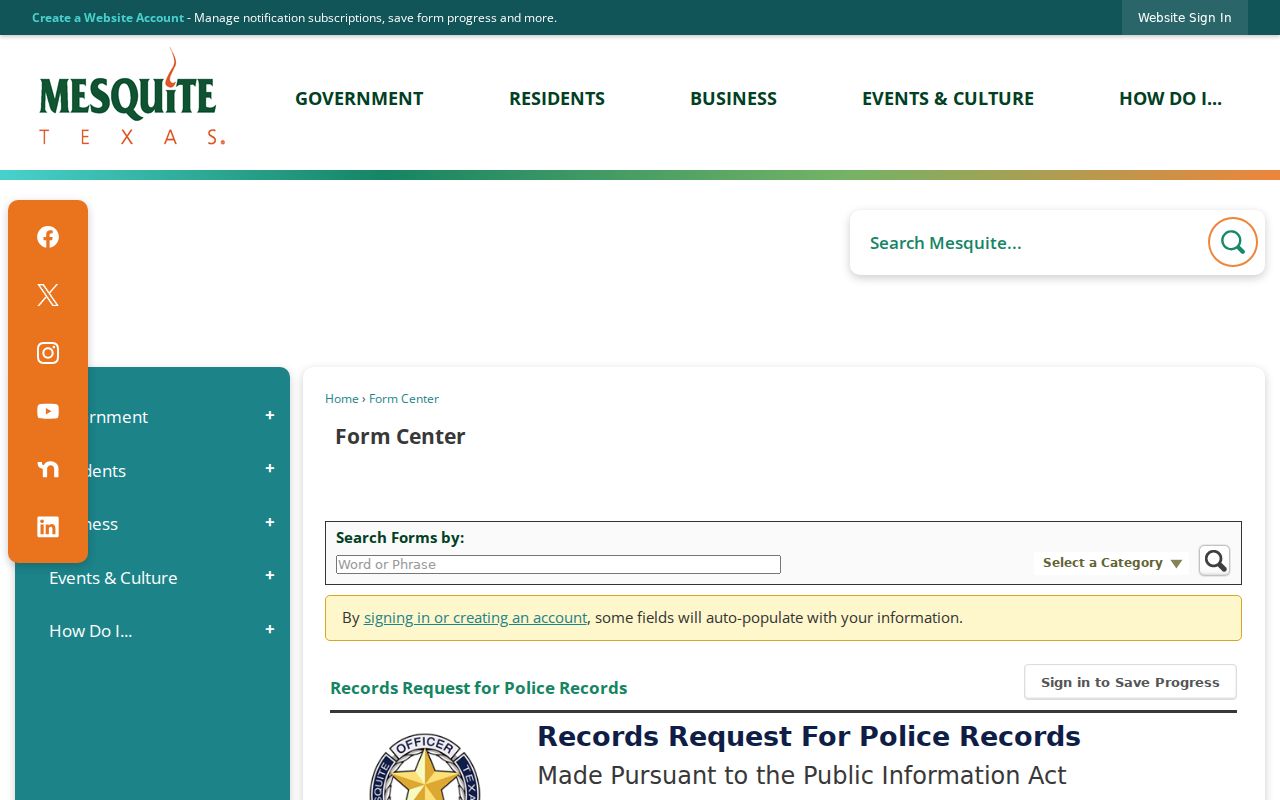Open the Select a Category dropdown
The width and height of the screenshot is (1280, 800).
(x=1112, y=563)
